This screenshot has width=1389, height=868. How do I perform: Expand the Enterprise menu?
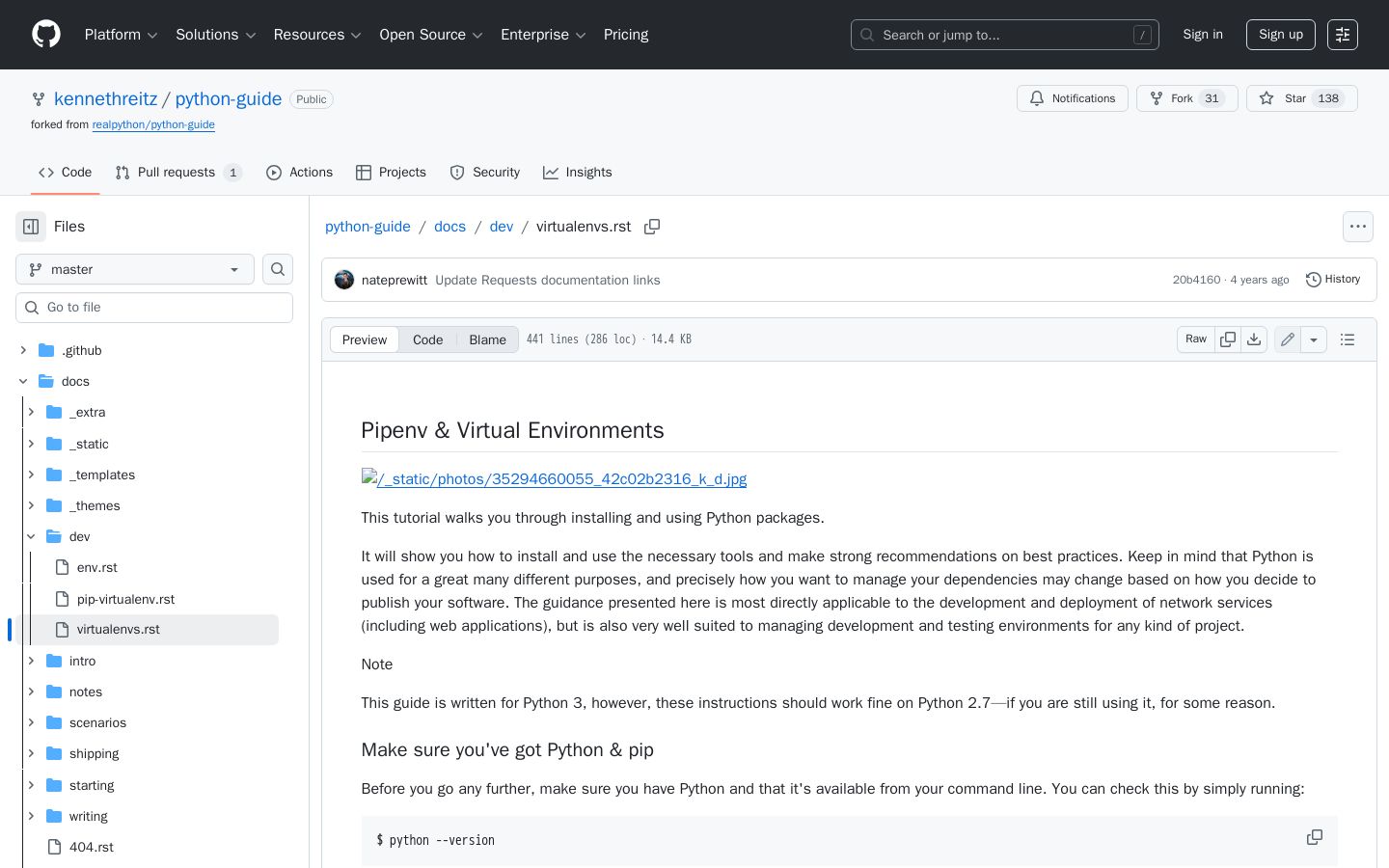[543, 35]
